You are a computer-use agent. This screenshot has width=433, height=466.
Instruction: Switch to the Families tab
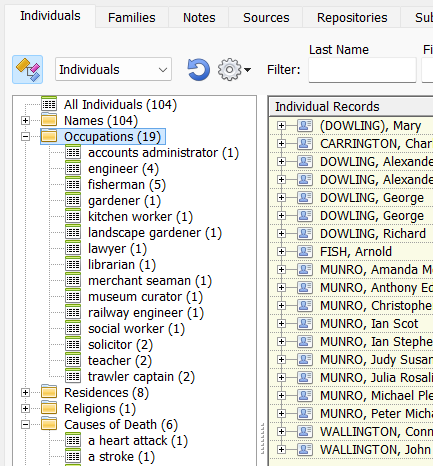click(x=132, y=17)
